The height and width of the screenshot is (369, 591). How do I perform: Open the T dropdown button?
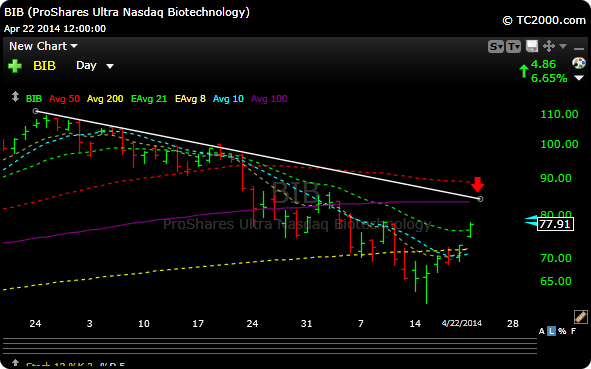pos(513,46)
